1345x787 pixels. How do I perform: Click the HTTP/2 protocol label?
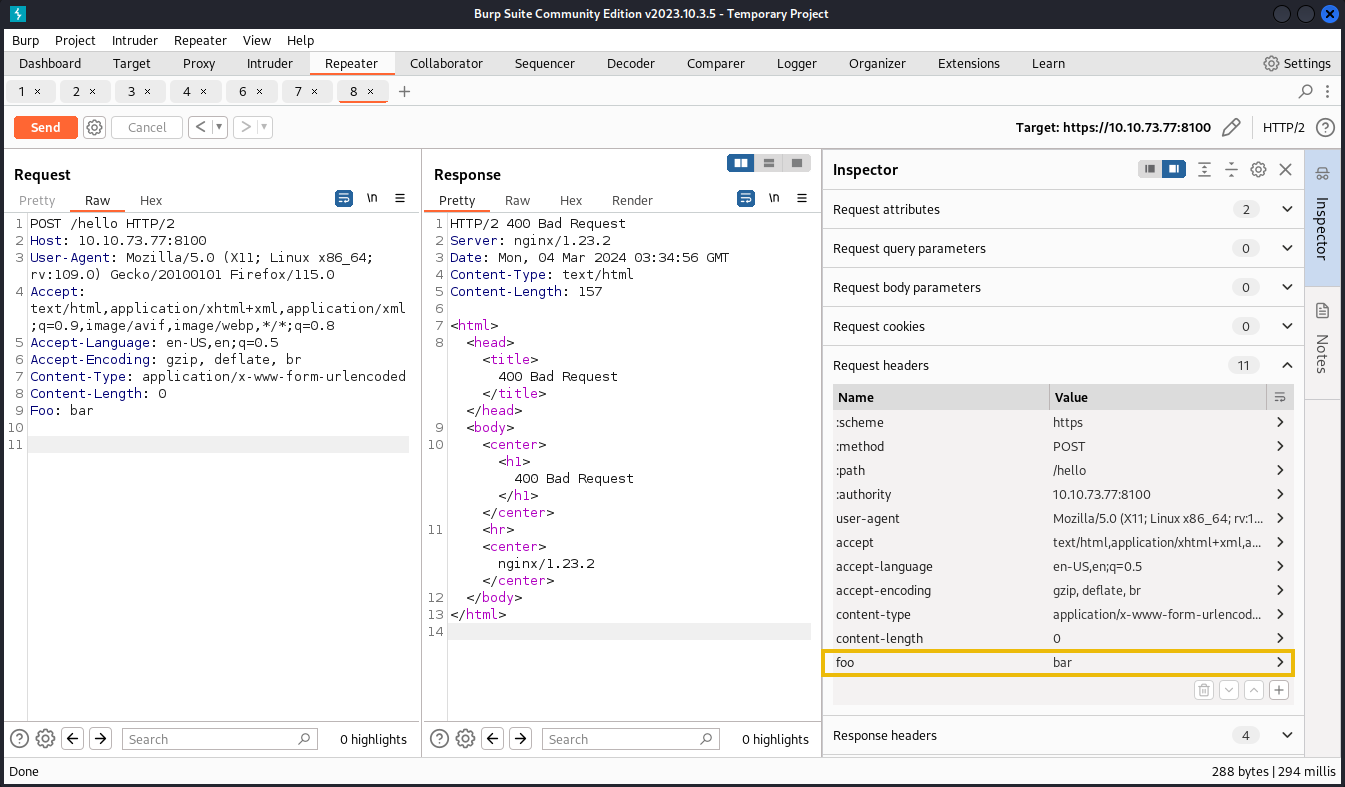click(1284, 127)
